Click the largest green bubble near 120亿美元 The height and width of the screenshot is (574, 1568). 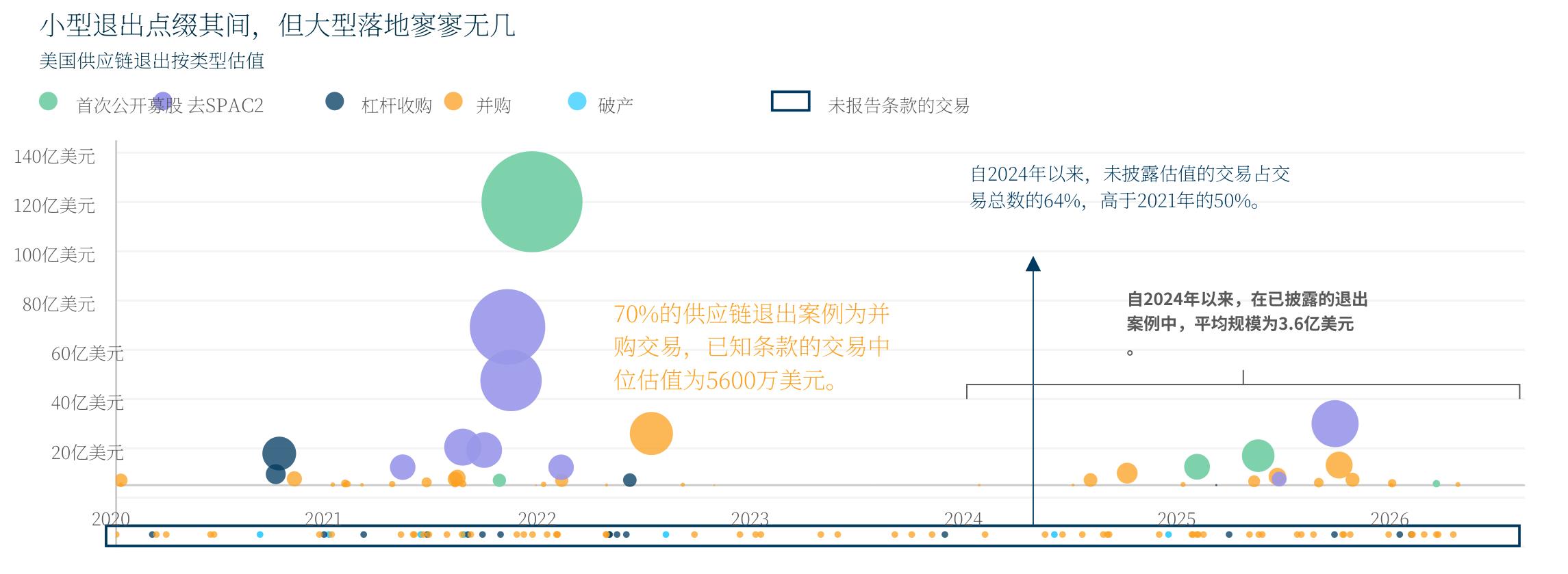tap(532, 202)
